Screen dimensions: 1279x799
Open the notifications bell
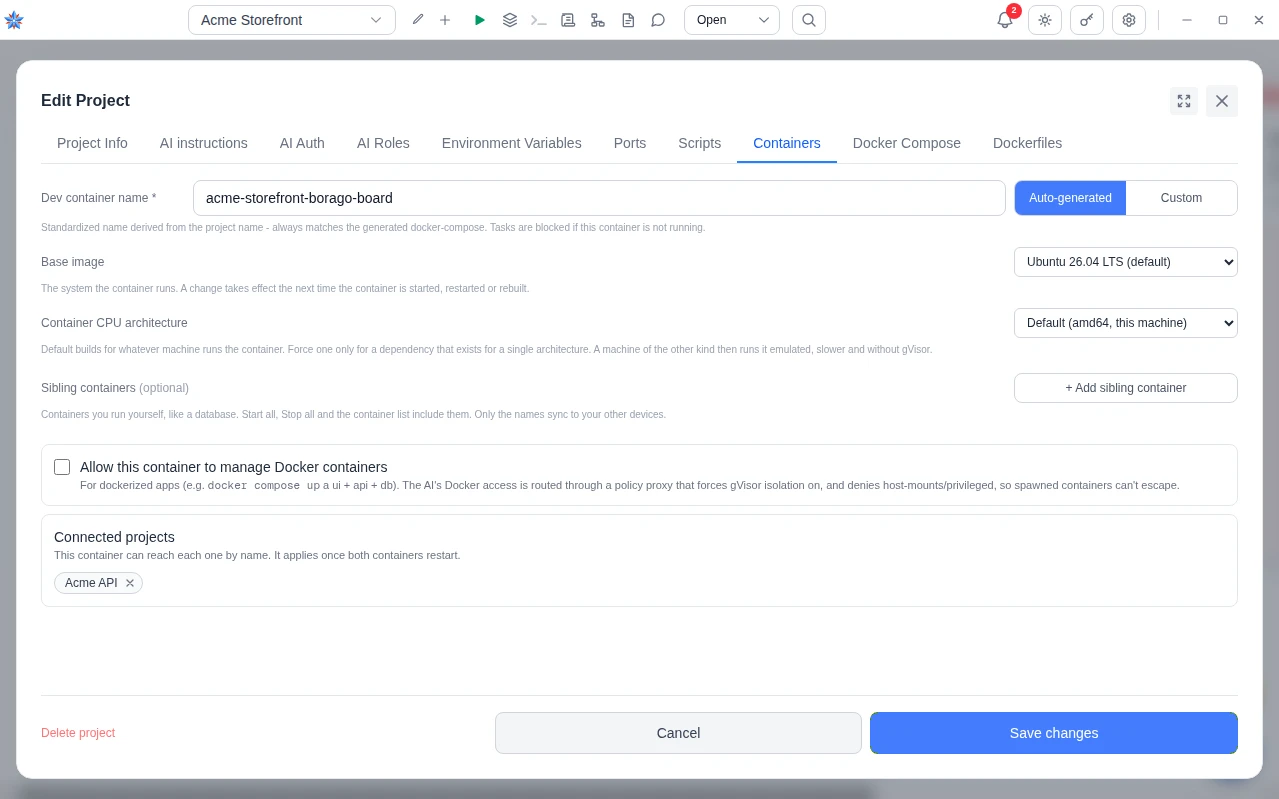[x=1005, y=20]
